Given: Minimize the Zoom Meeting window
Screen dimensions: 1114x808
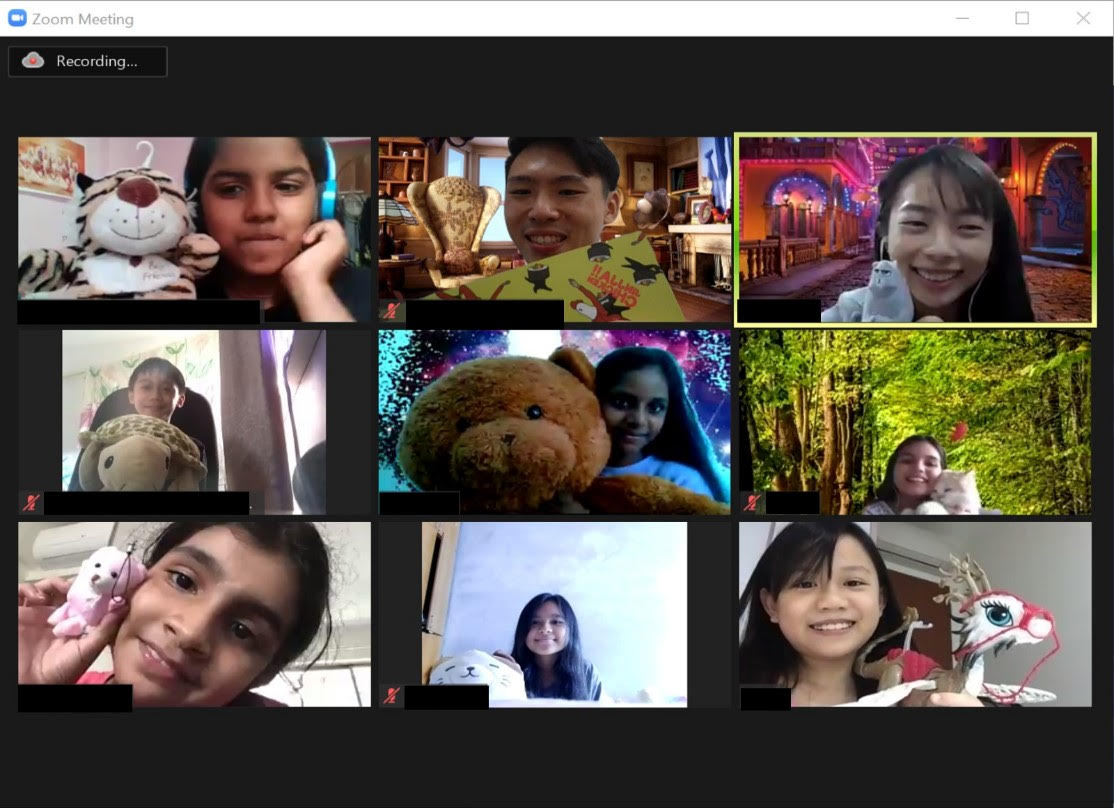Looking at the screenshot, I should tap(962, 18).
